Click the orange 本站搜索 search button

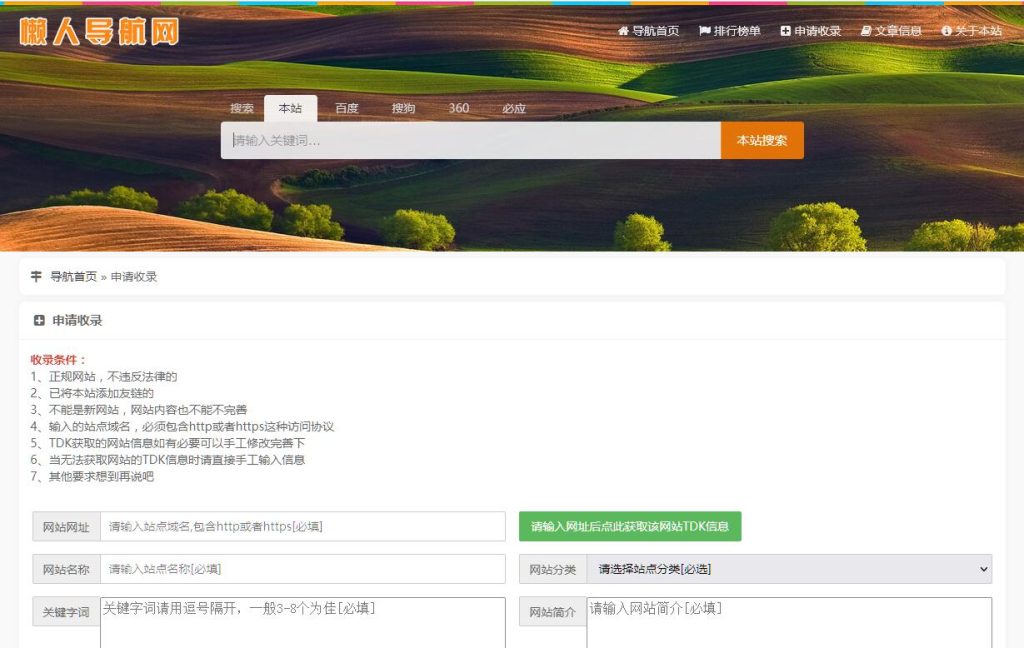(762, 140)
